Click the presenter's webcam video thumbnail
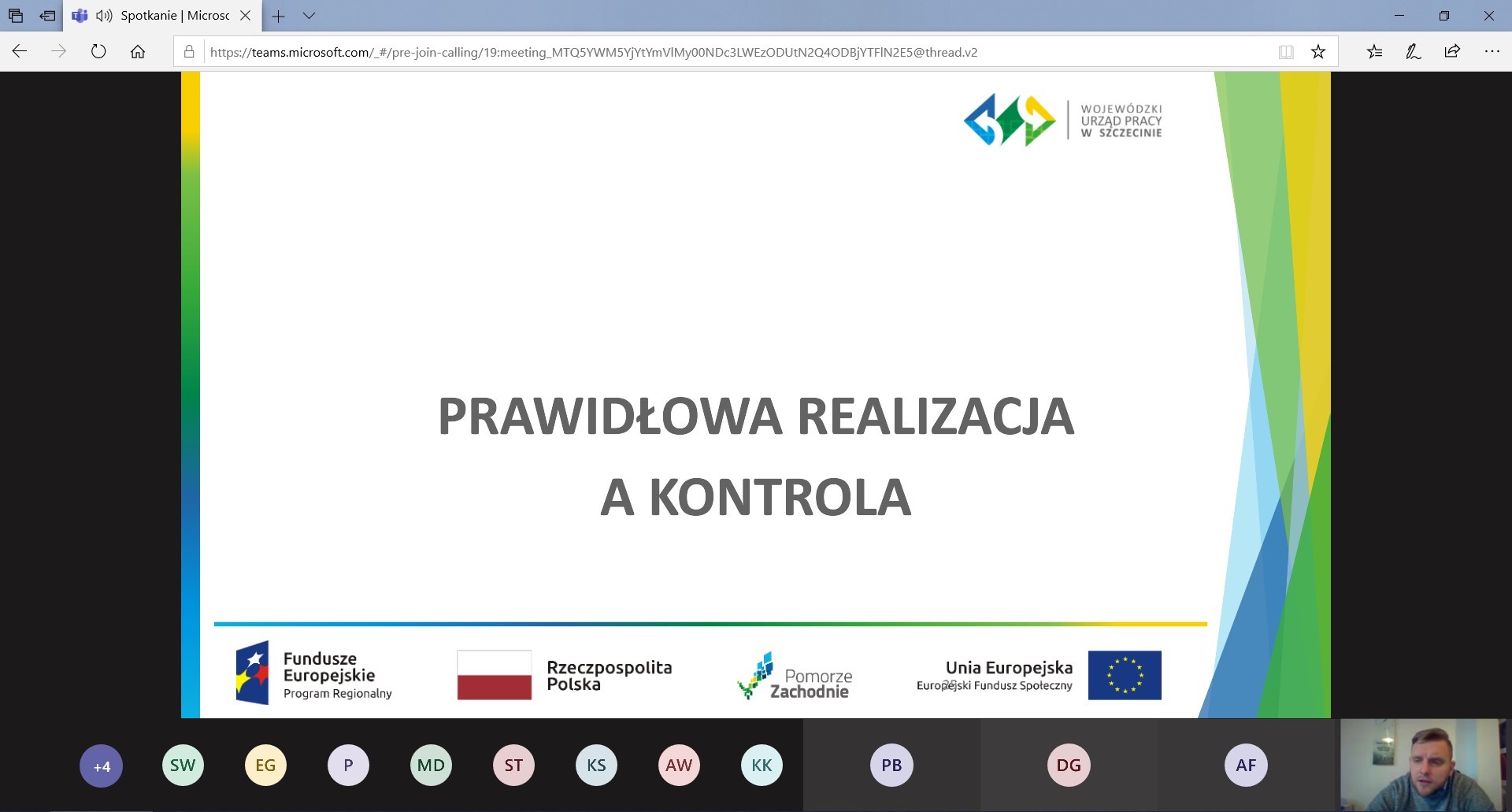 [x=1423, y=765]
